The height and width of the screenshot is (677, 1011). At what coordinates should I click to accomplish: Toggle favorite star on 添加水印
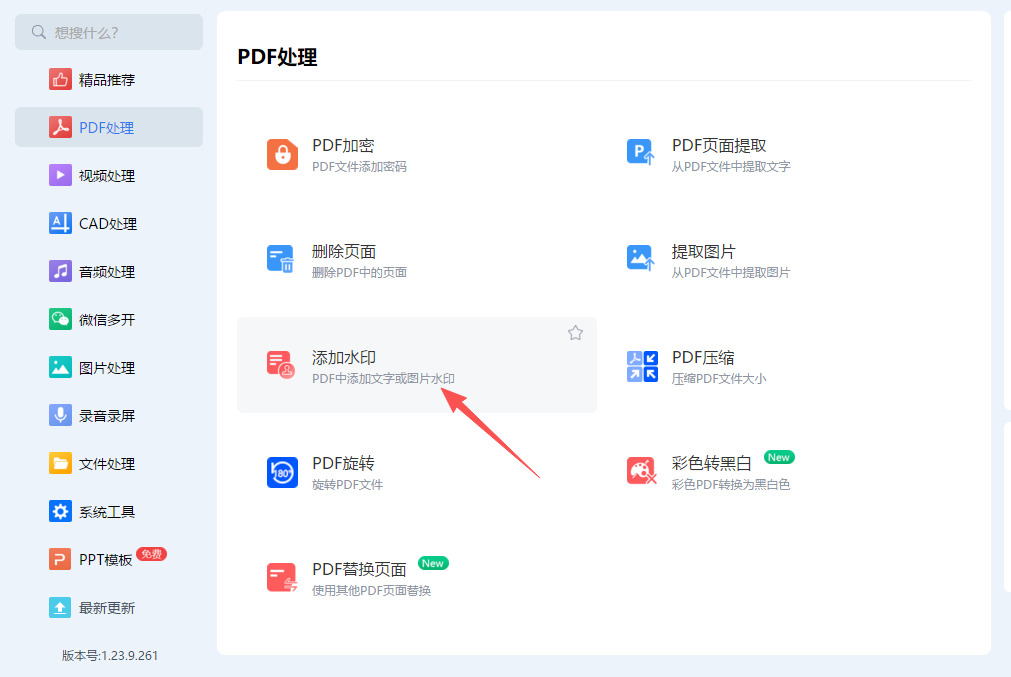coord(575,333)
